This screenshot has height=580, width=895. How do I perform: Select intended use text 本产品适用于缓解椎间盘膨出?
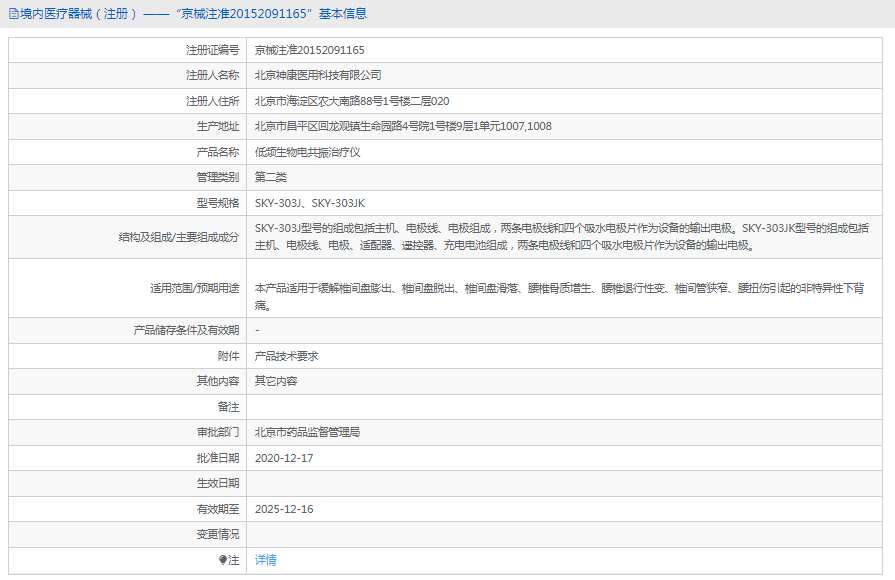559,297
